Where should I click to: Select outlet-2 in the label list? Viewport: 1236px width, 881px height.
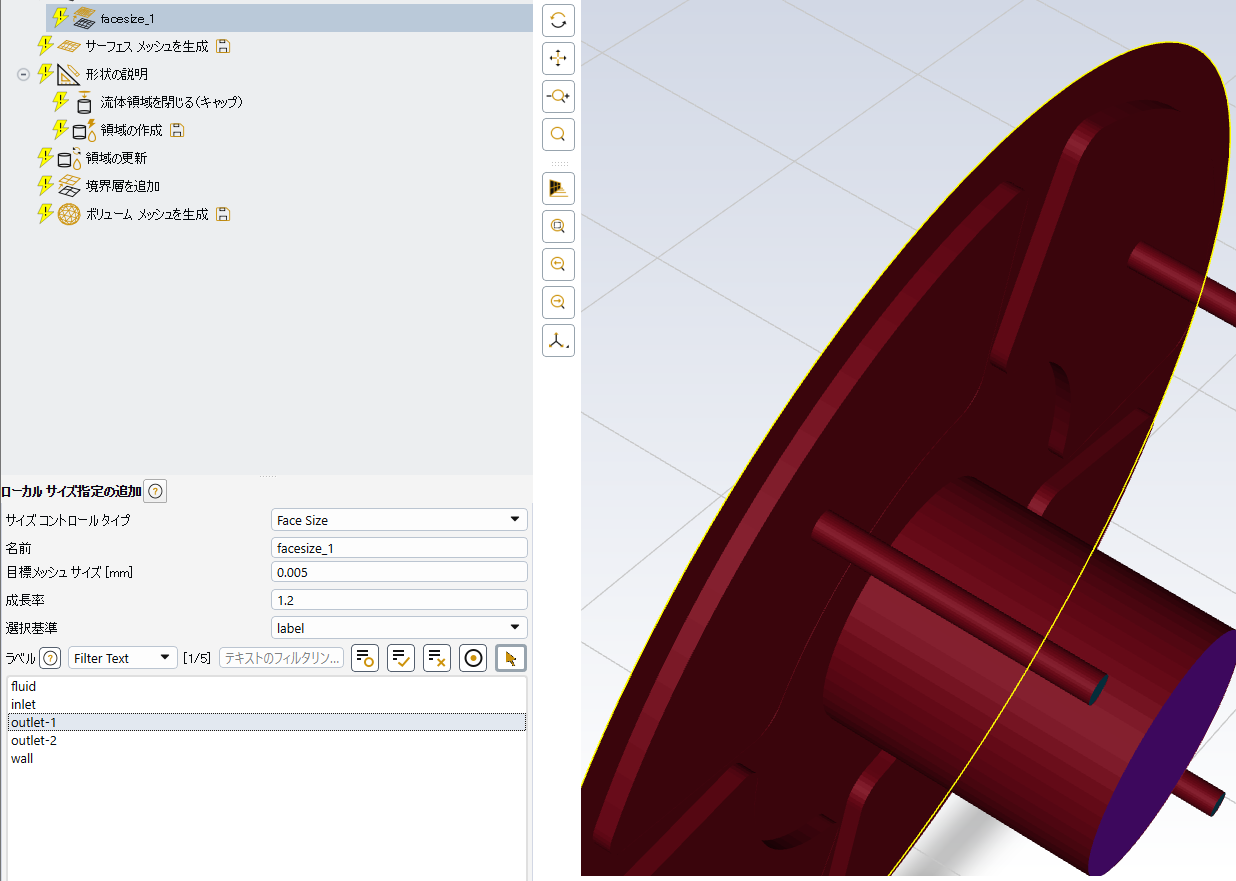(267, 741)
